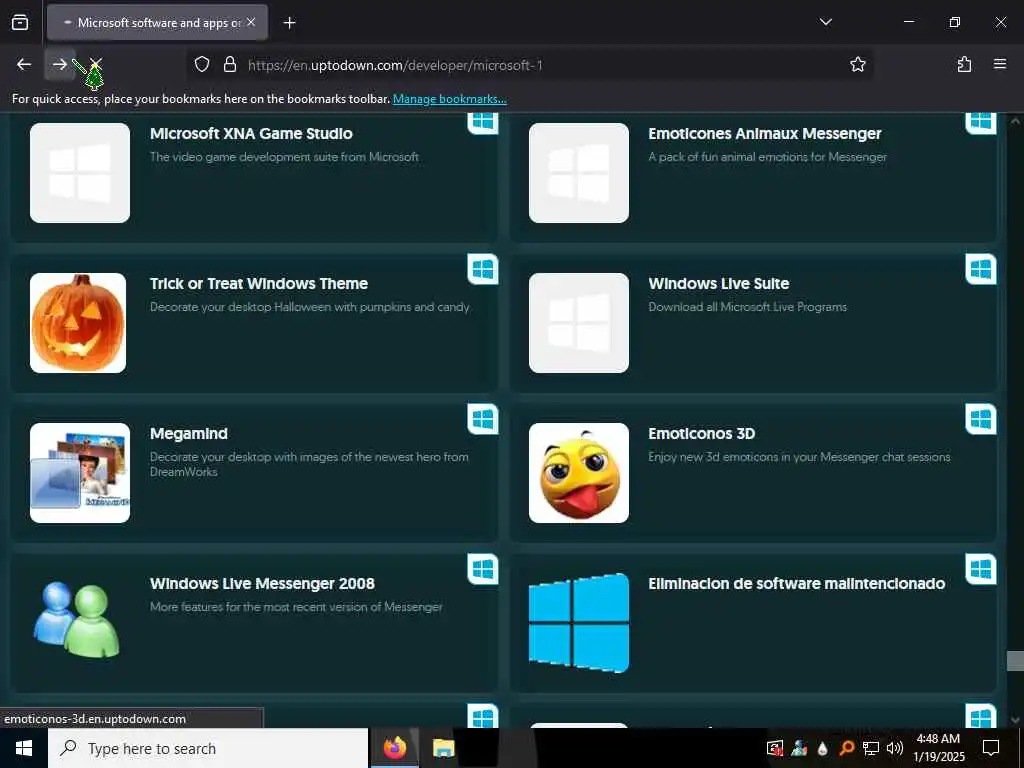This screenshot has height=768, width=1024.
Task: Open the network tray icon
Action: 871,748
